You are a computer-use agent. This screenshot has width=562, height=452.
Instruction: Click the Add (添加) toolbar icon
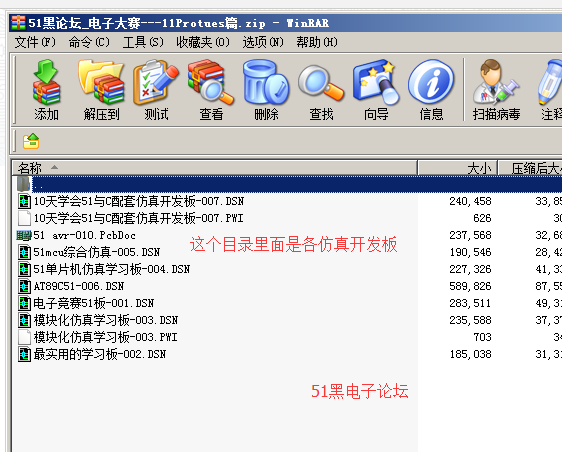click(46, 82)
